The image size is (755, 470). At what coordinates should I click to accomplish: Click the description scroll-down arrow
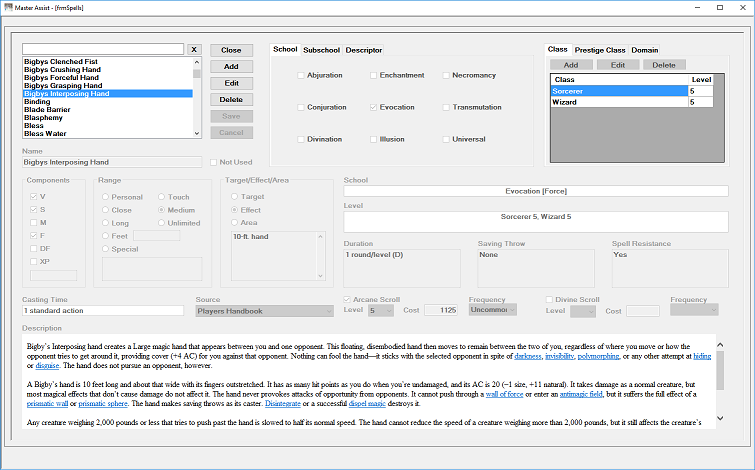pyautogui.click(x=720, y=418)
